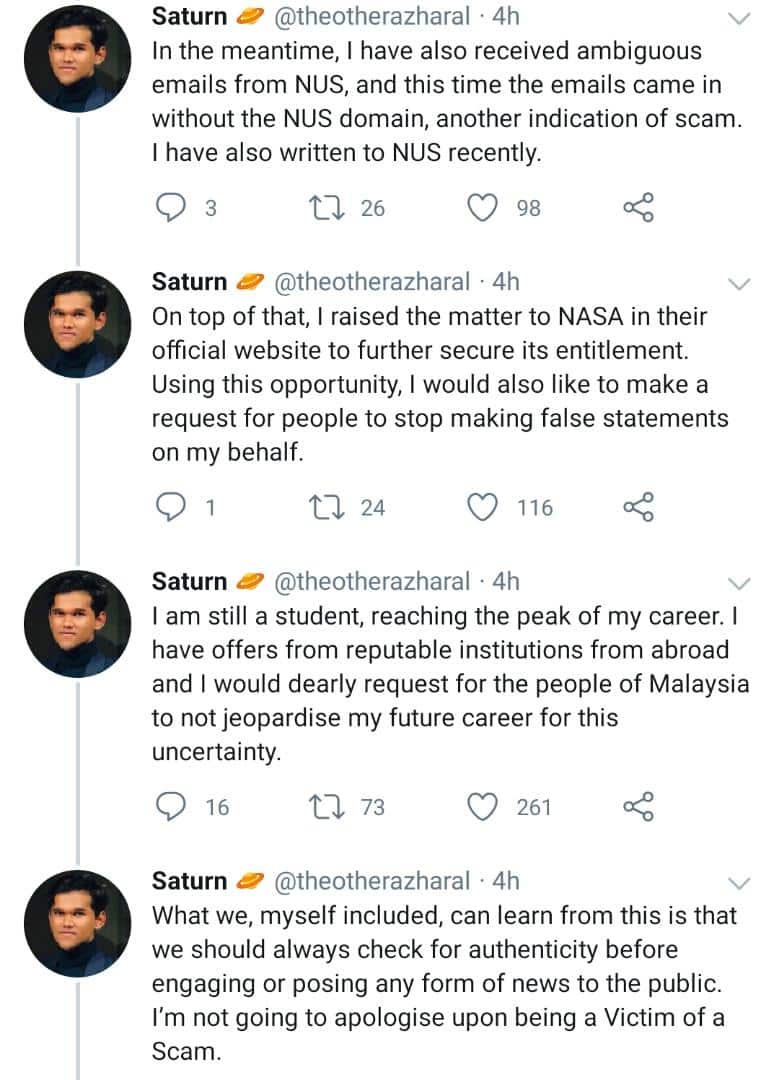Reply to the tweet with 16 replies
The image size is (779, 1080).
[169, 807]
